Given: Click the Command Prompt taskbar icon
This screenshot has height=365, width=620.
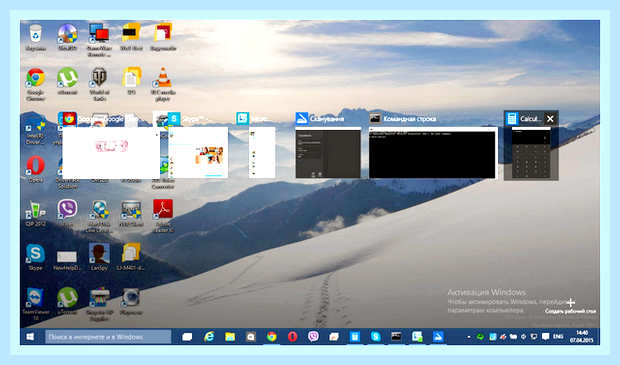Looking at the screenshot, I should [396, 337].
